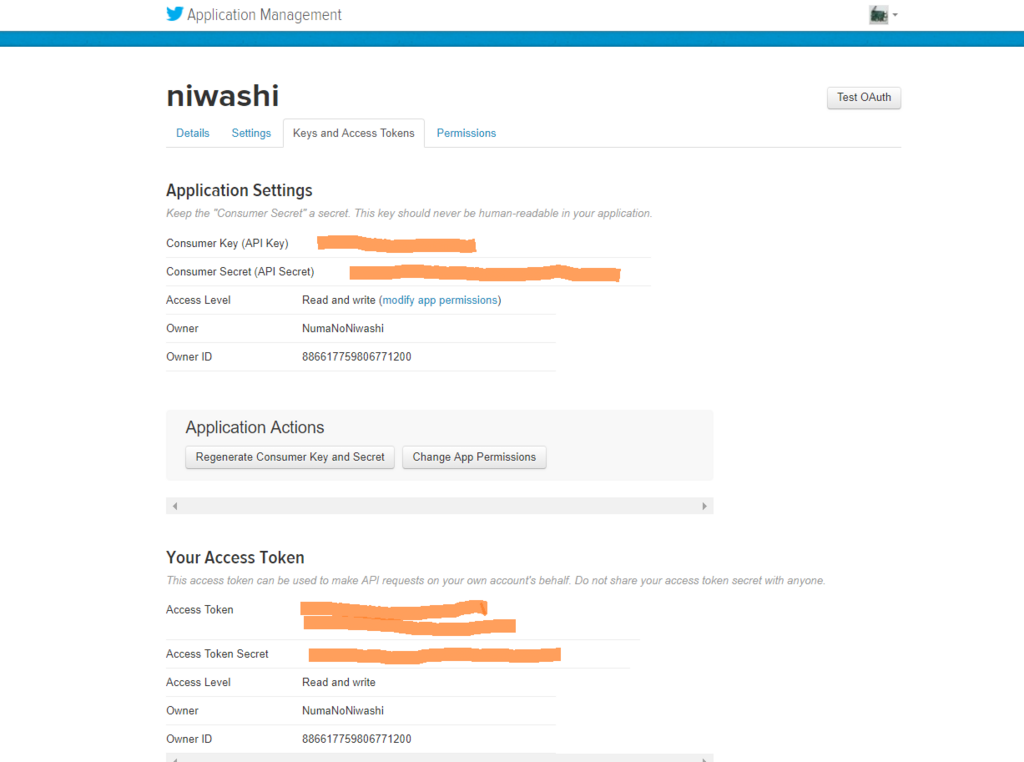Screen dimensions: 1024x762
Task: Follow the 'modify app permissions' link
Action: tap(440, 300)
